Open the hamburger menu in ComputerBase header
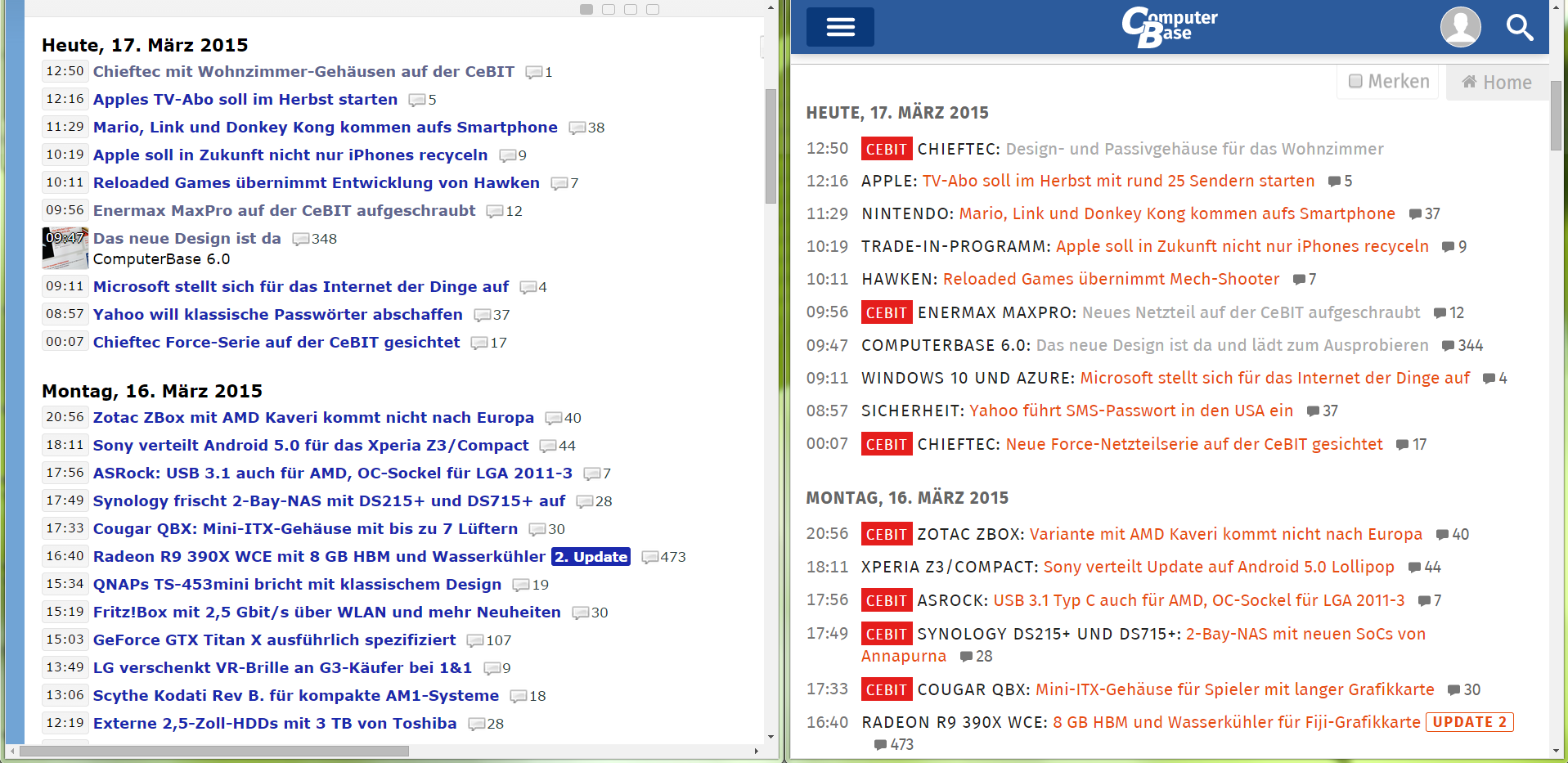This screenshot has width=1568, height=763. point(840,27)
